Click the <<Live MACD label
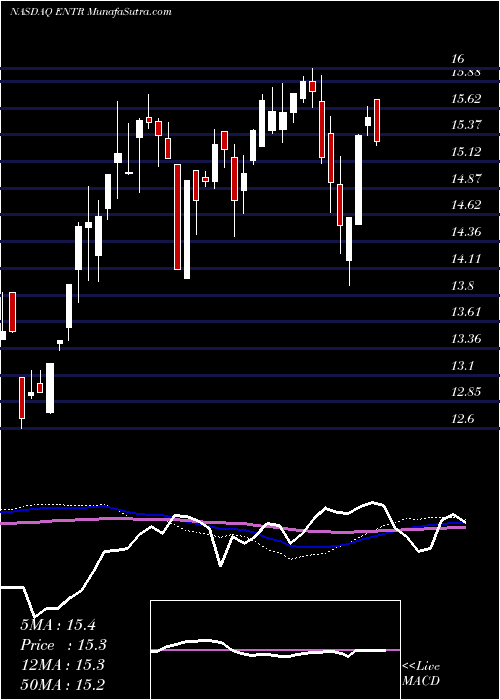 click(421, 673)
